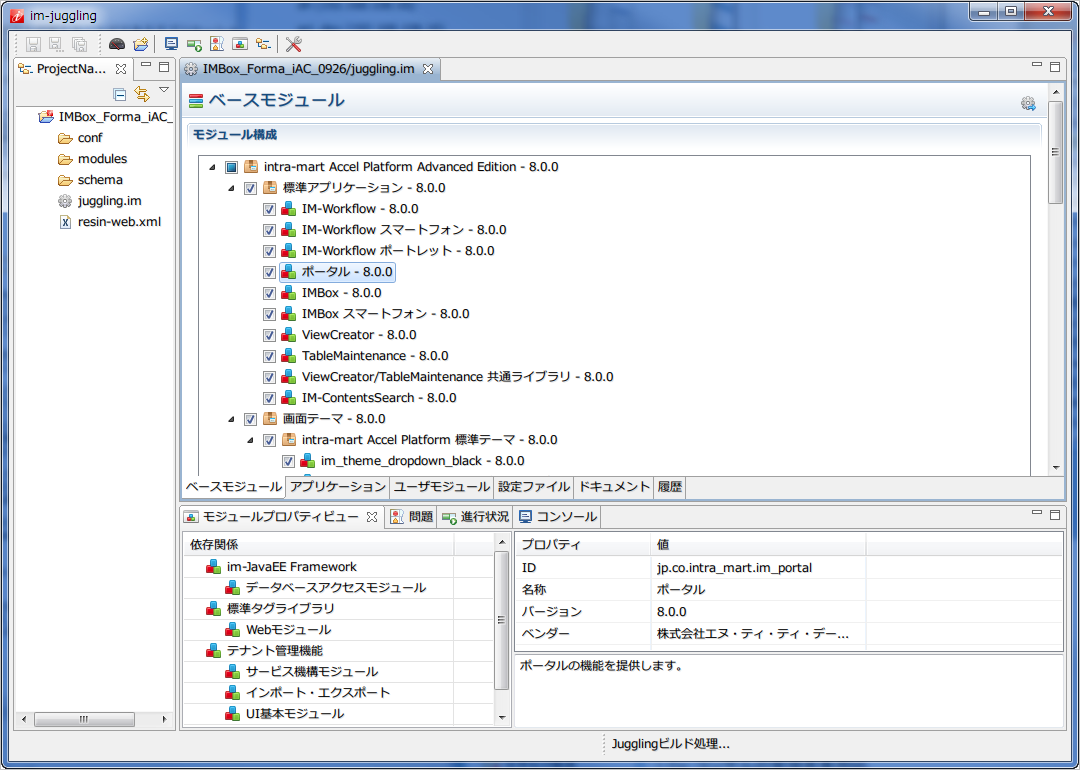Open the project navigator view menu dropdown
The width and height of the screenshot is (1080, 770).
pyautogui.click(x=164, y=91)
